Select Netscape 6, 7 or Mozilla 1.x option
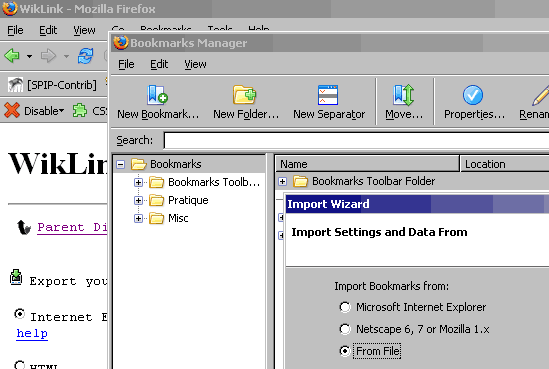 [x=345, y=329]
